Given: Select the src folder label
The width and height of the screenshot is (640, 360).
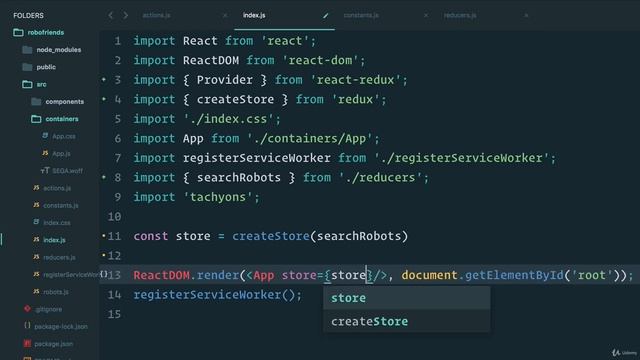Looking at the screenshot, I should click(x=41, y=84).
